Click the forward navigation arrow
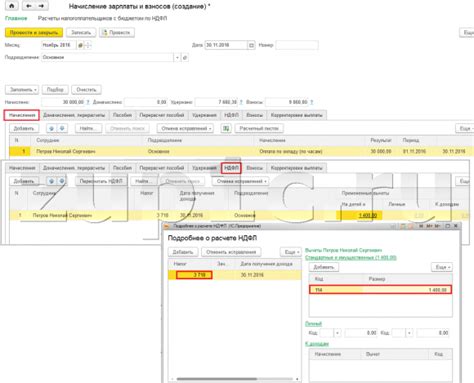This screenshot has height=383, width=474. [x=41, y=6]
